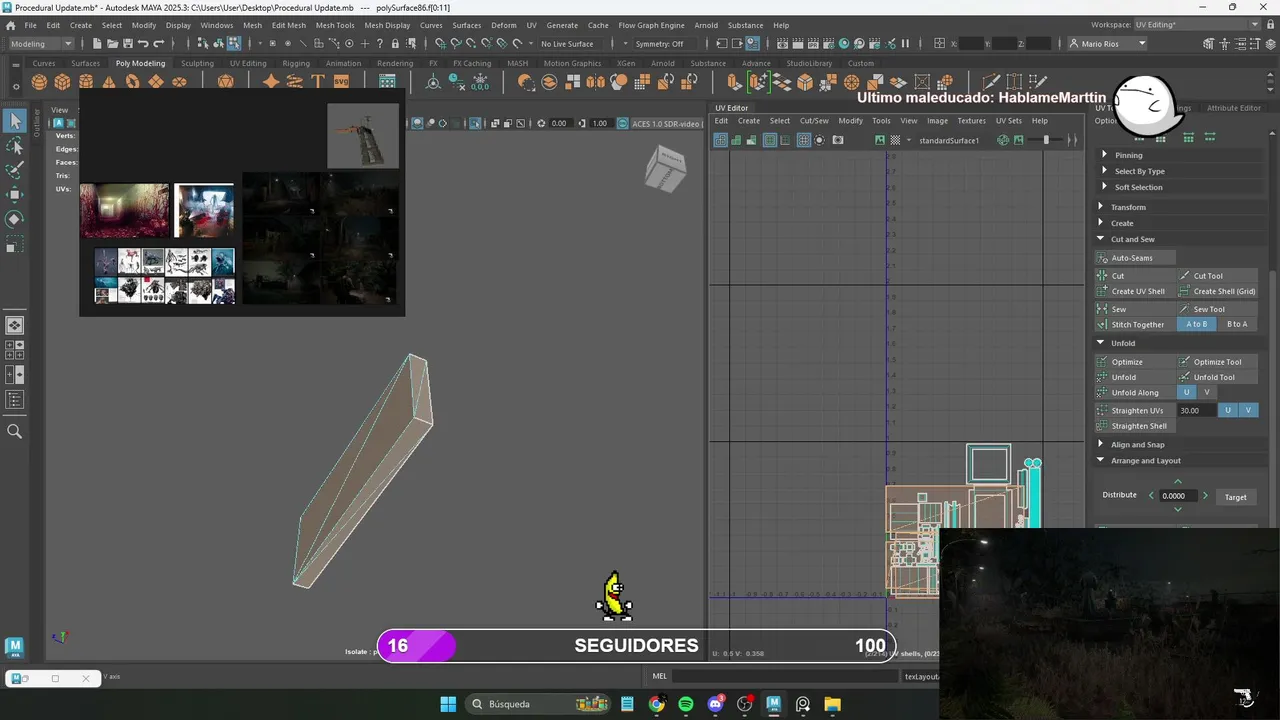1280x720 pixels.
Task: Open the Deform menu
Action: (x=504, y=25)
